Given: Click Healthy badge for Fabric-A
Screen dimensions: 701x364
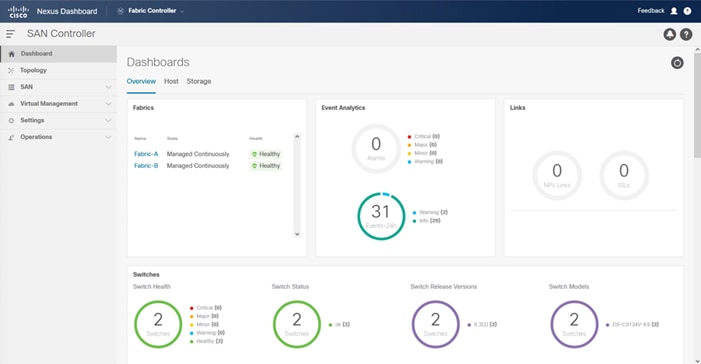Looking at the screenshot, I should (x=266, y=154).
